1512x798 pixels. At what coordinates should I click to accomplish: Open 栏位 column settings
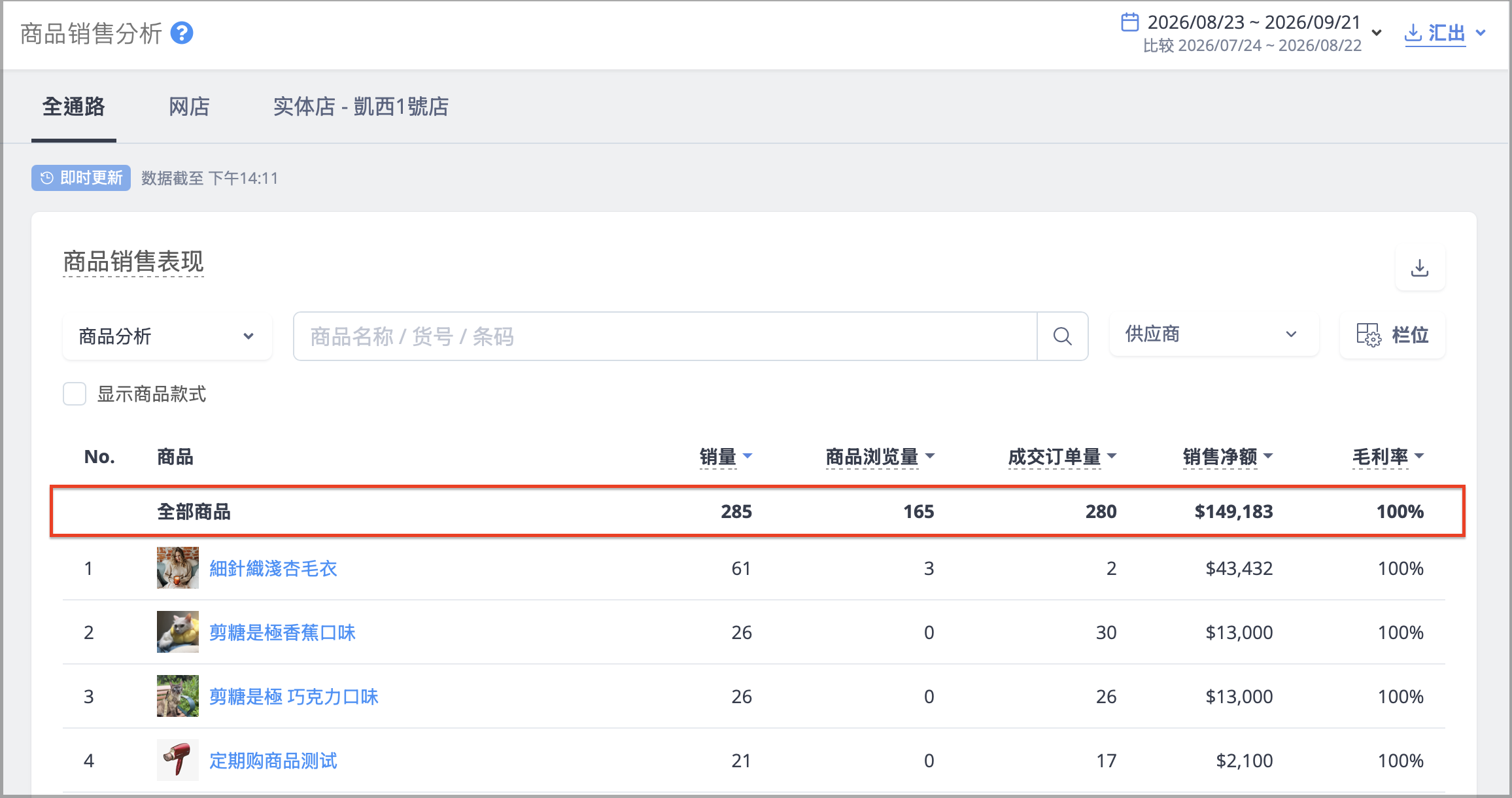pyautogui.click(x=1392, y=335)
